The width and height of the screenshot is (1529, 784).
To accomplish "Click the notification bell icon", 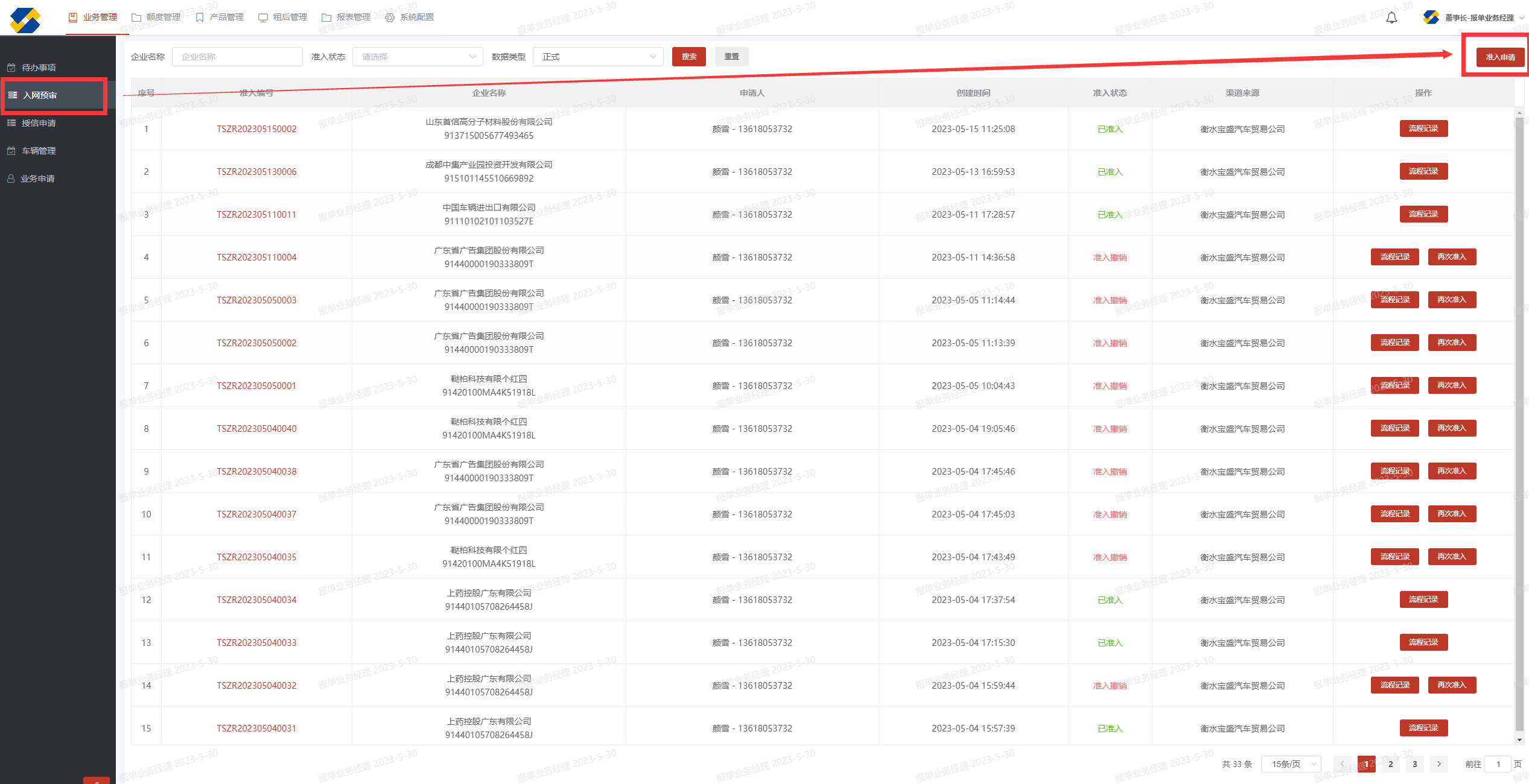I will point(1391,17).
